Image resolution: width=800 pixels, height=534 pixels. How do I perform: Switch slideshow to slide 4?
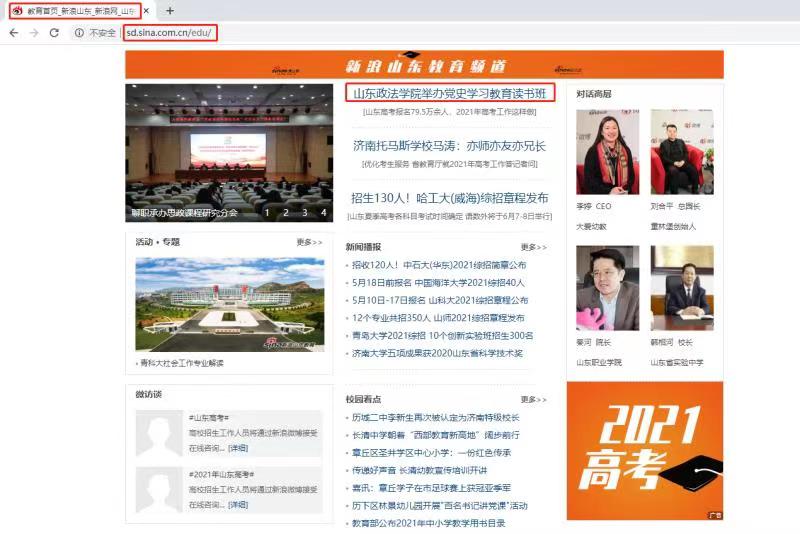[x=323, y=213]
